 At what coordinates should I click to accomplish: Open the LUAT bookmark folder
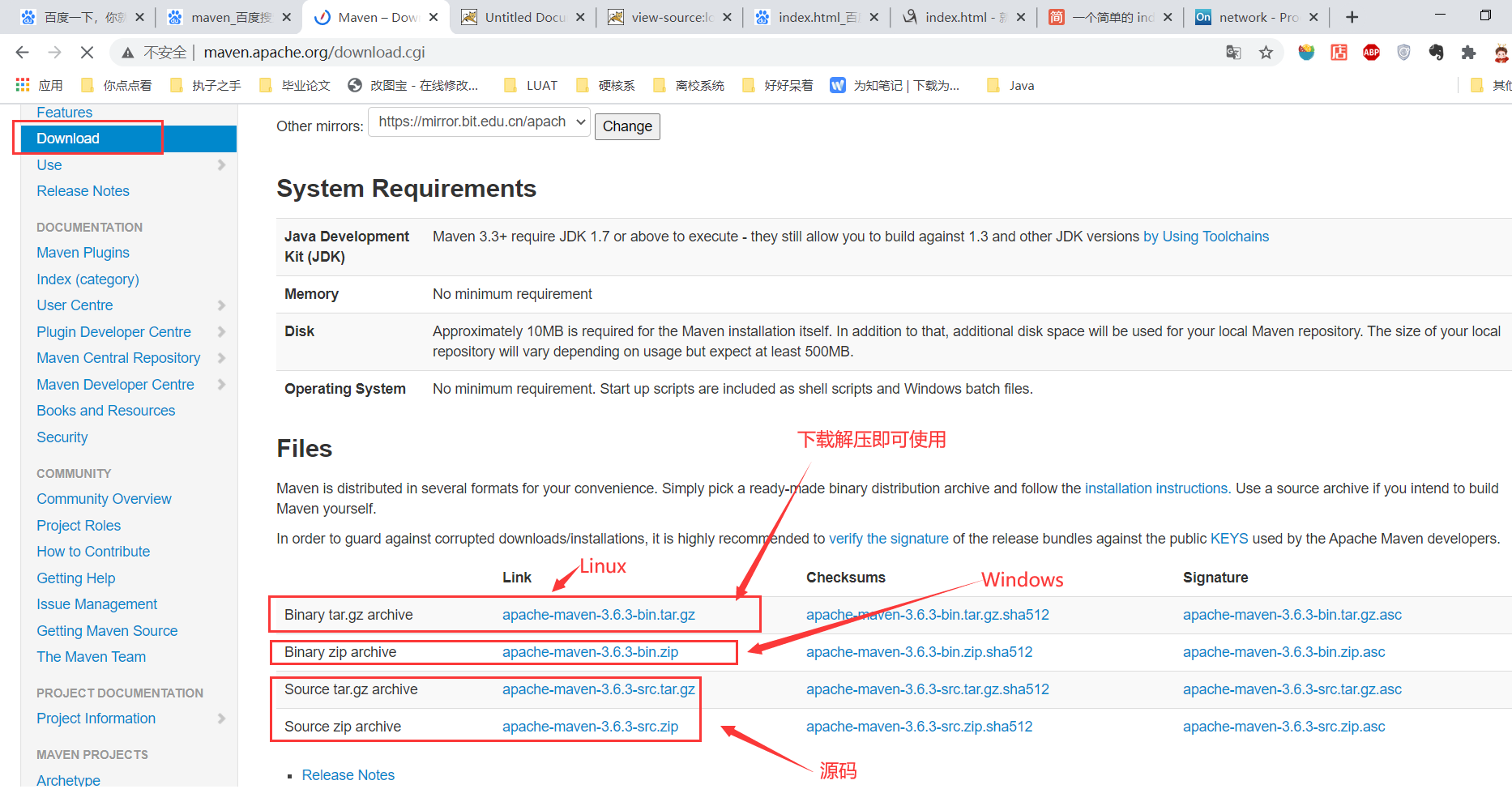(531, 85)
